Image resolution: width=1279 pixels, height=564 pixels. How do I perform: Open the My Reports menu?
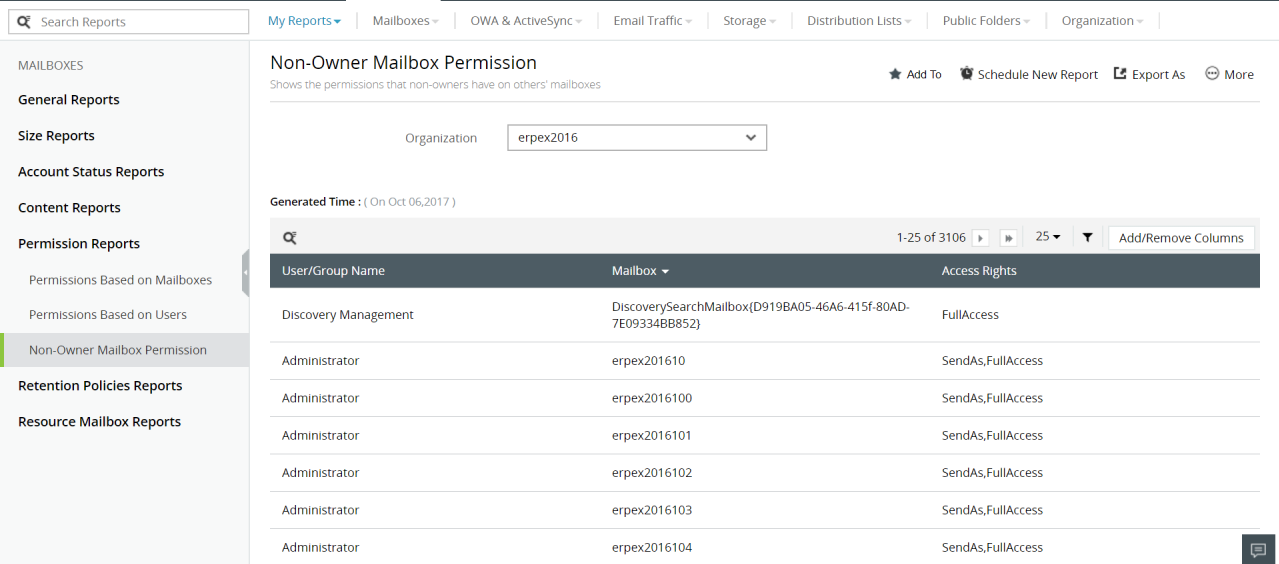point(304,21)
